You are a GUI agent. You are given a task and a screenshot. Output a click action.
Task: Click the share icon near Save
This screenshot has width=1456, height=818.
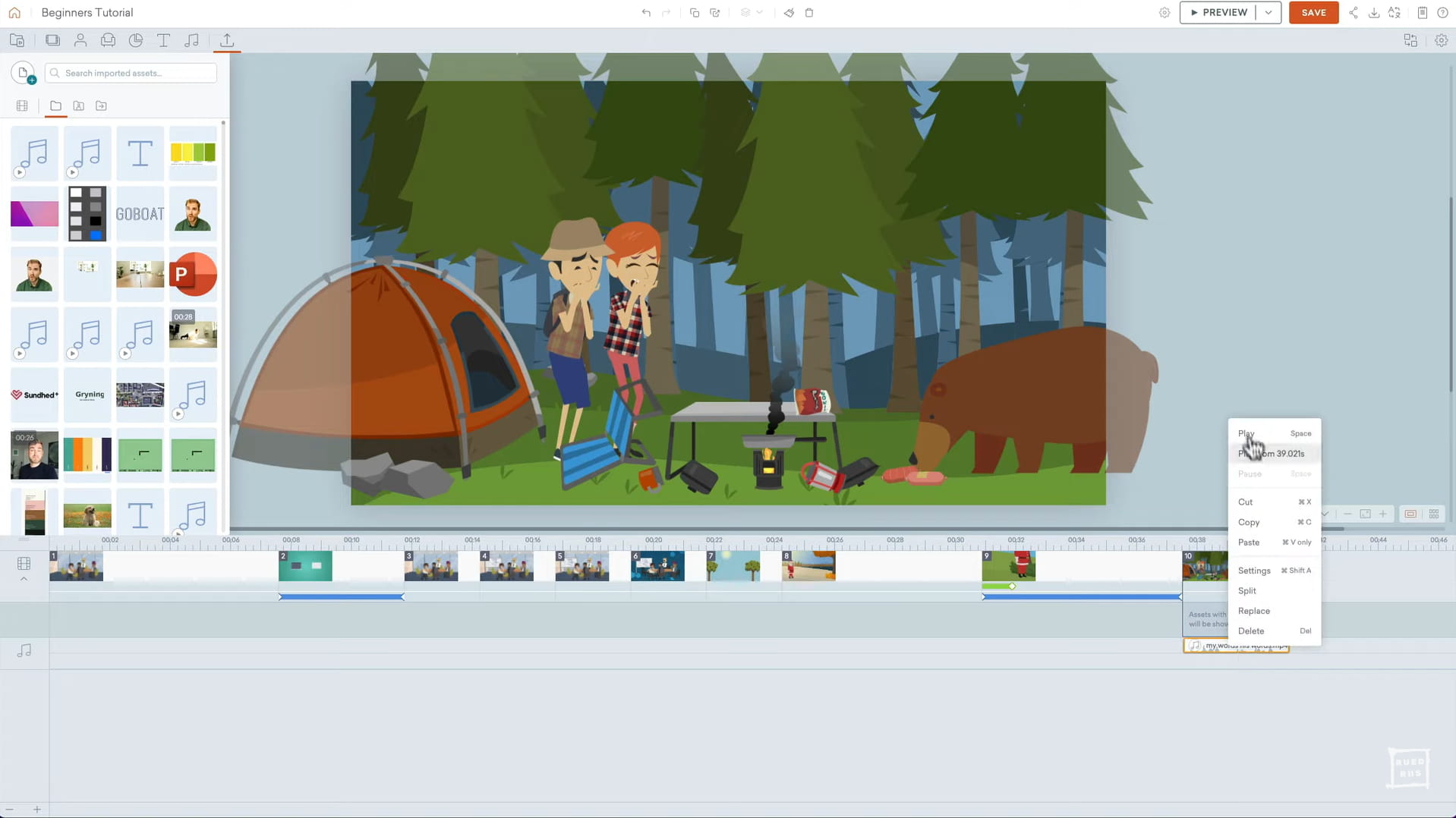[x=1354, y=12]
